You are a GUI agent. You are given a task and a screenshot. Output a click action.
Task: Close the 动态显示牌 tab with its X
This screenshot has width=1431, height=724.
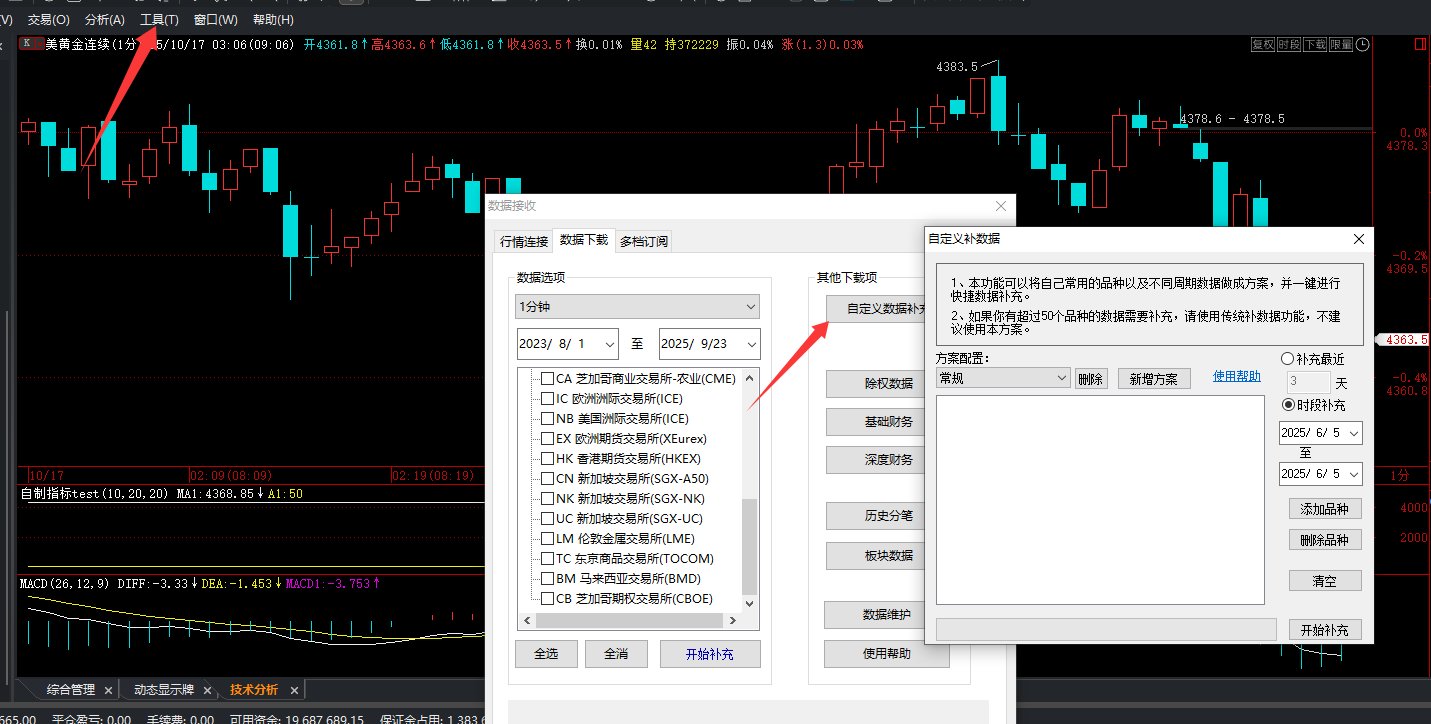pyautogui.click(x=207, y=690)
